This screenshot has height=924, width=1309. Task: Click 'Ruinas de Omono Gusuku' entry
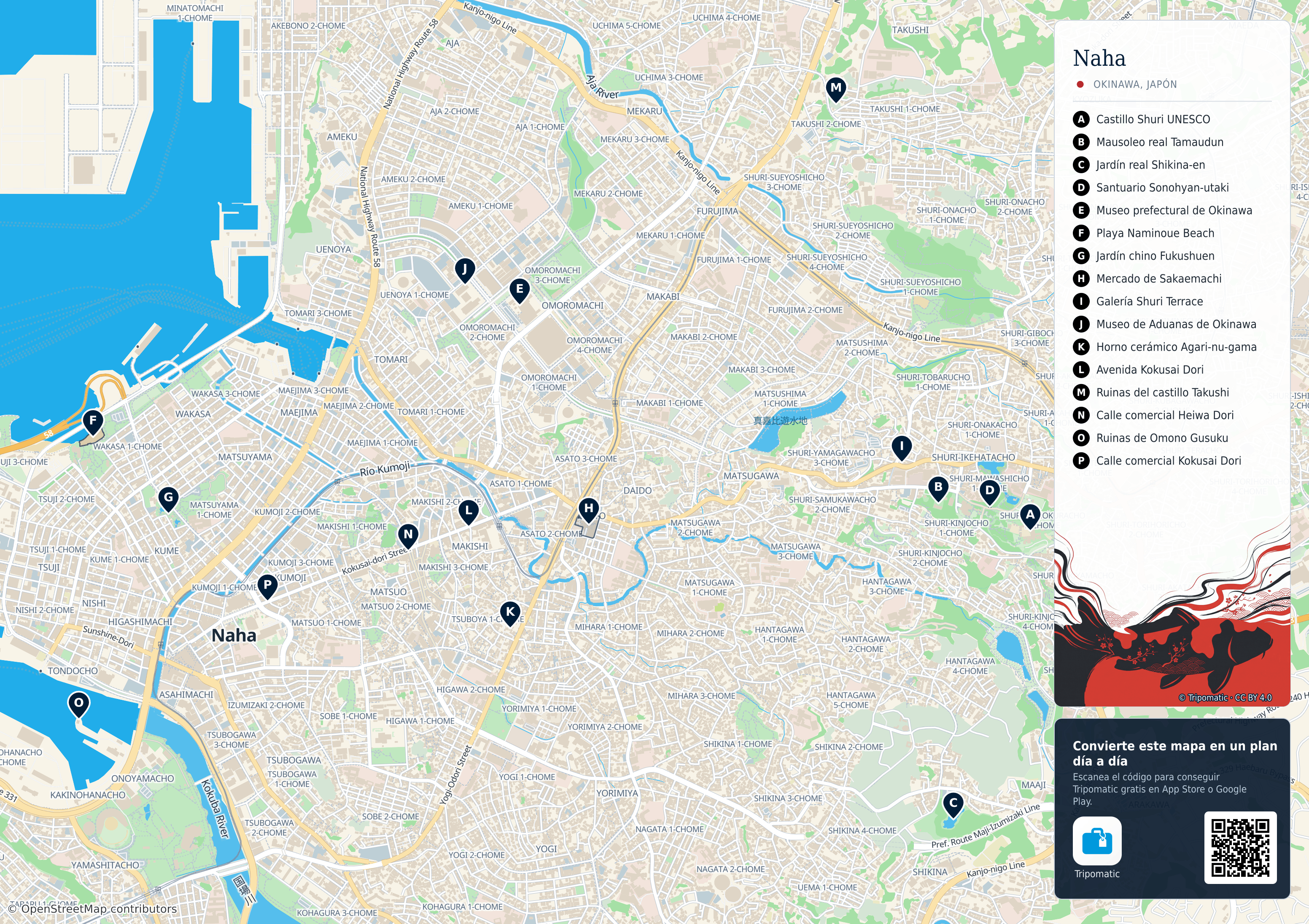[x=1150, y=438]
